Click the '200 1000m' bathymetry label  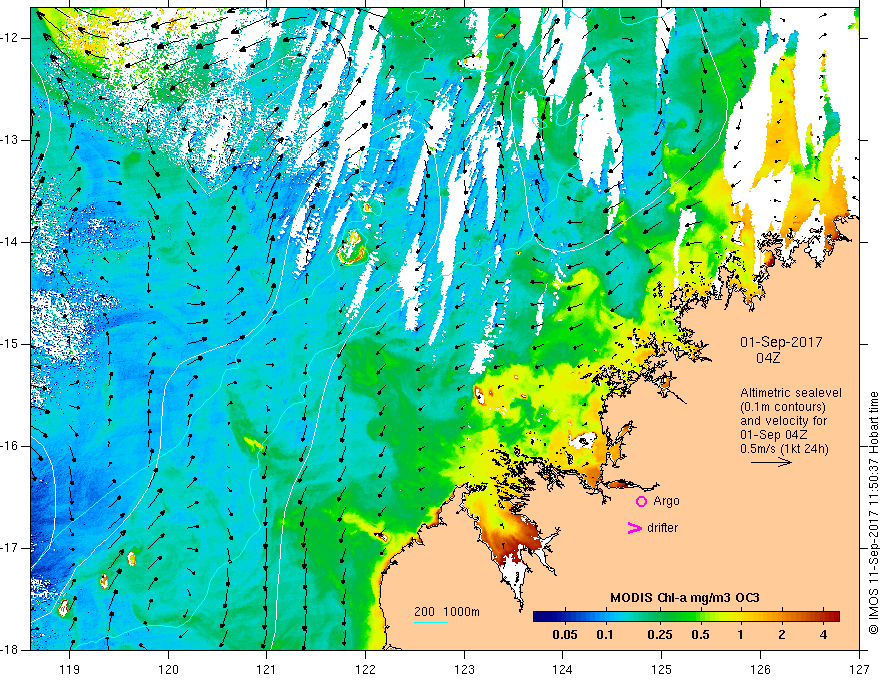coord(447,612)
